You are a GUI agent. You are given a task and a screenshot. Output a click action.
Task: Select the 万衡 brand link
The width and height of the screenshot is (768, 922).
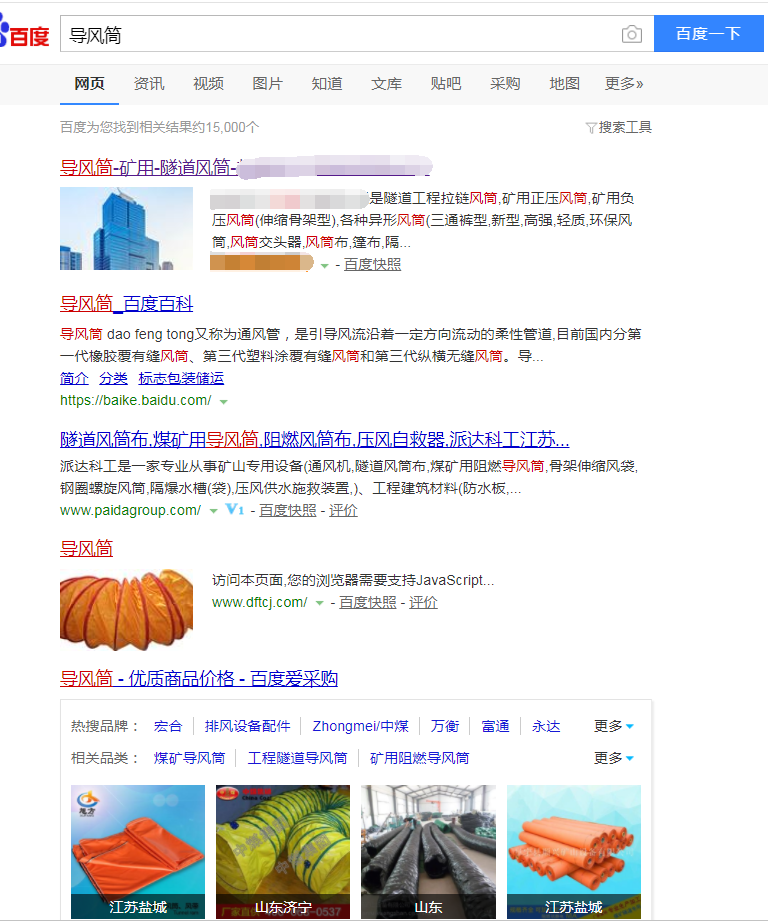(445, 726)
